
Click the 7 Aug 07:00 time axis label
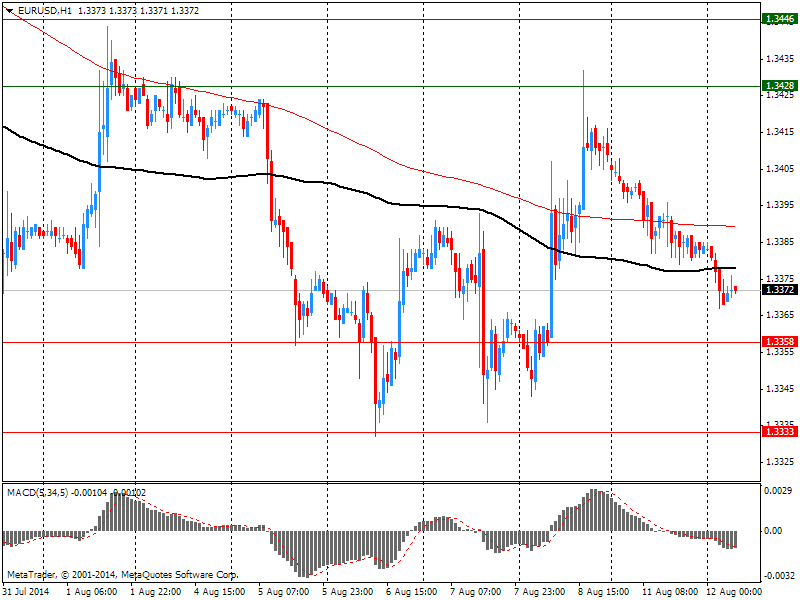click(476, 592)
